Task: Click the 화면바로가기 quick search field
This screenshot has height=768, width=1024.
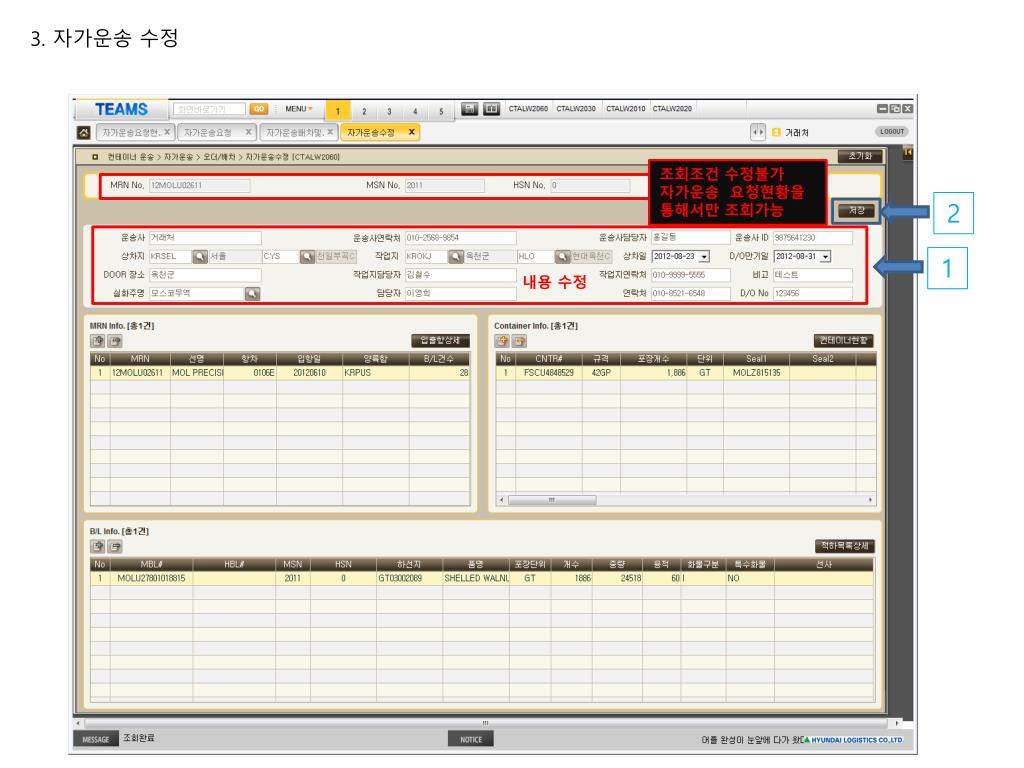Action: (x=210, y=109)
